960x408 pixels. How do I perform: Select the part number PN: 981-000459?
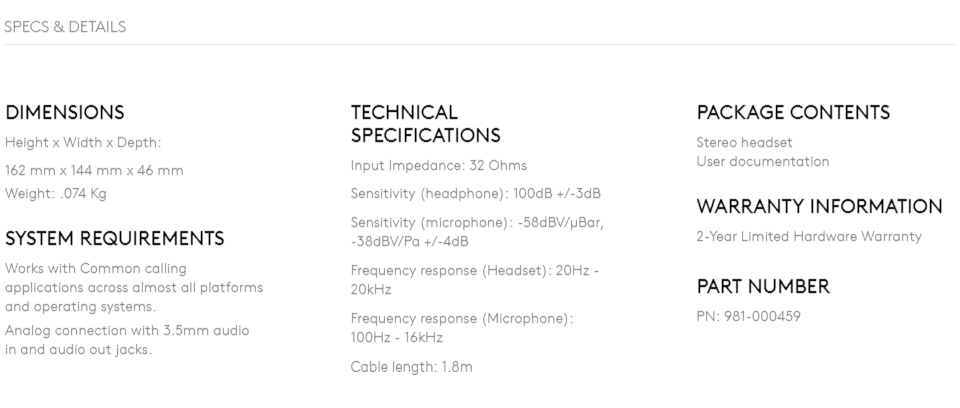click(x=749, y=317)
